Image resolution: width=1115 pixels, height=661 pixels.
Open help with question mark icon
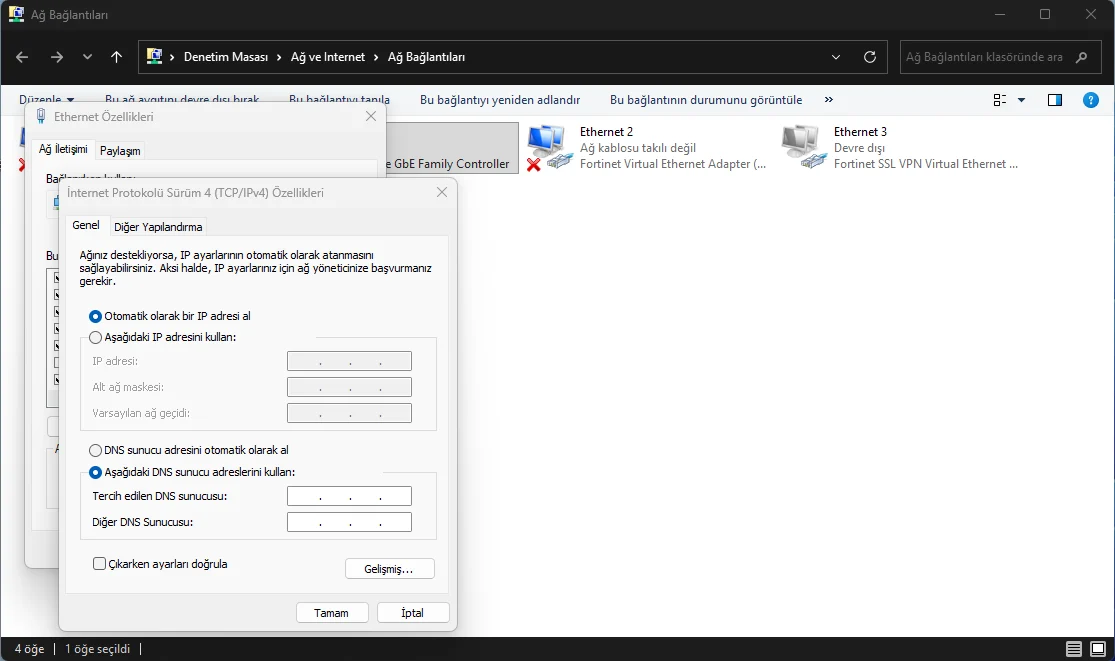point(1090,100)
